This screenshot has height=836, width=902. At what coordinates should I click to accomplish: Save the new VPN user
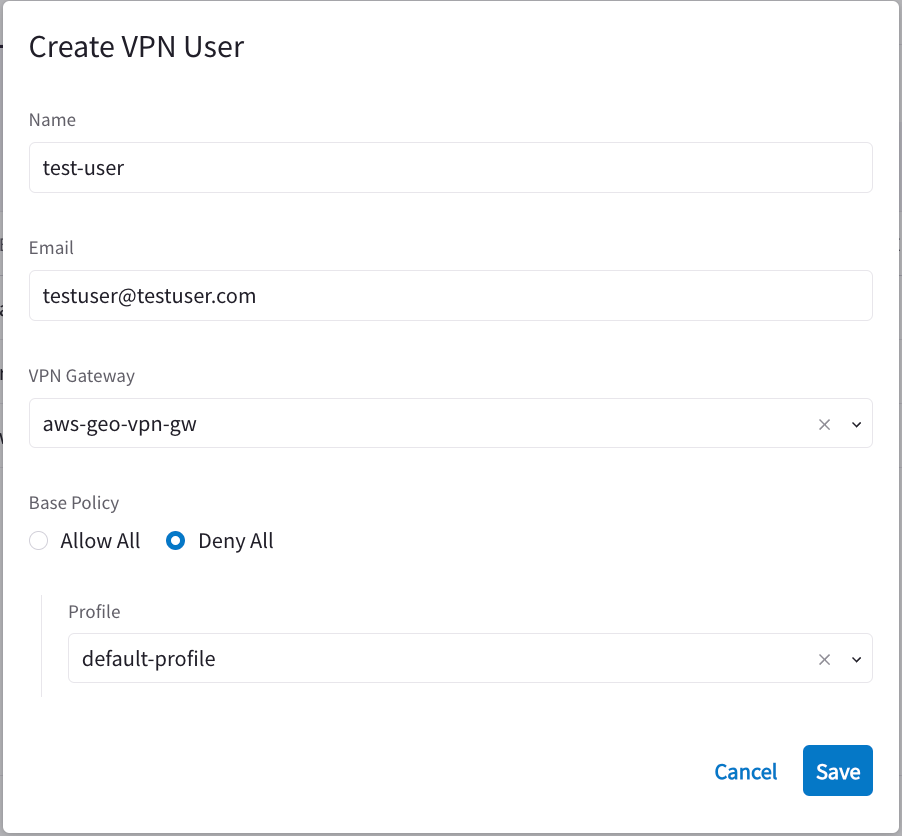(837, 770)
